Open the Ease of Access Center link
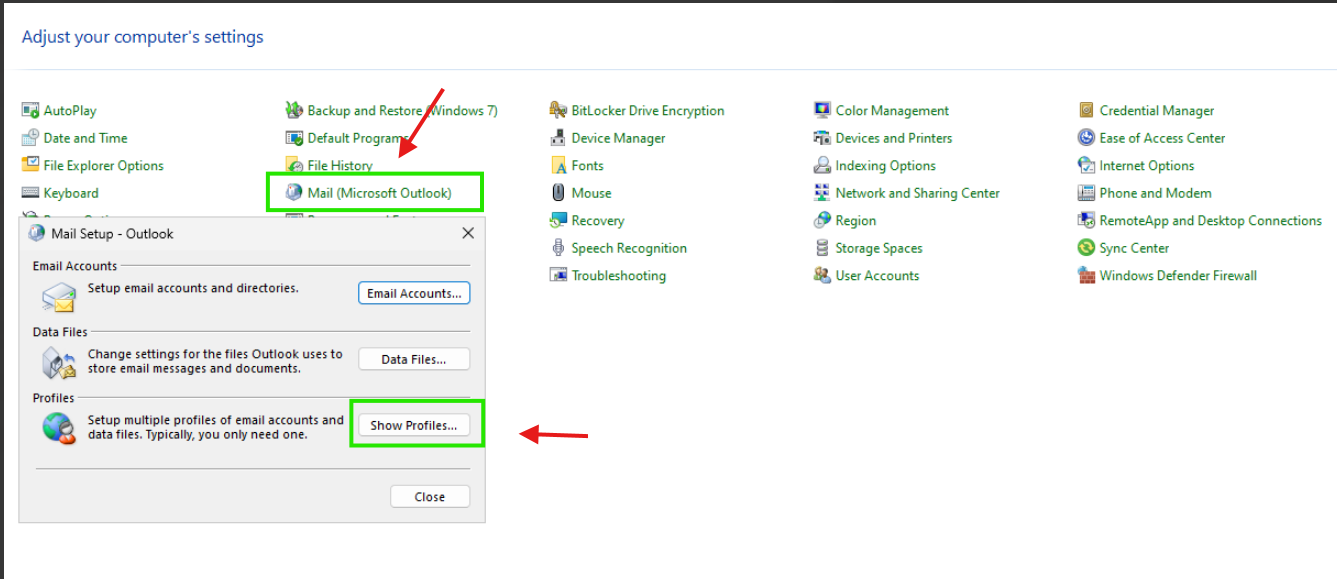 click(1162, 138)
